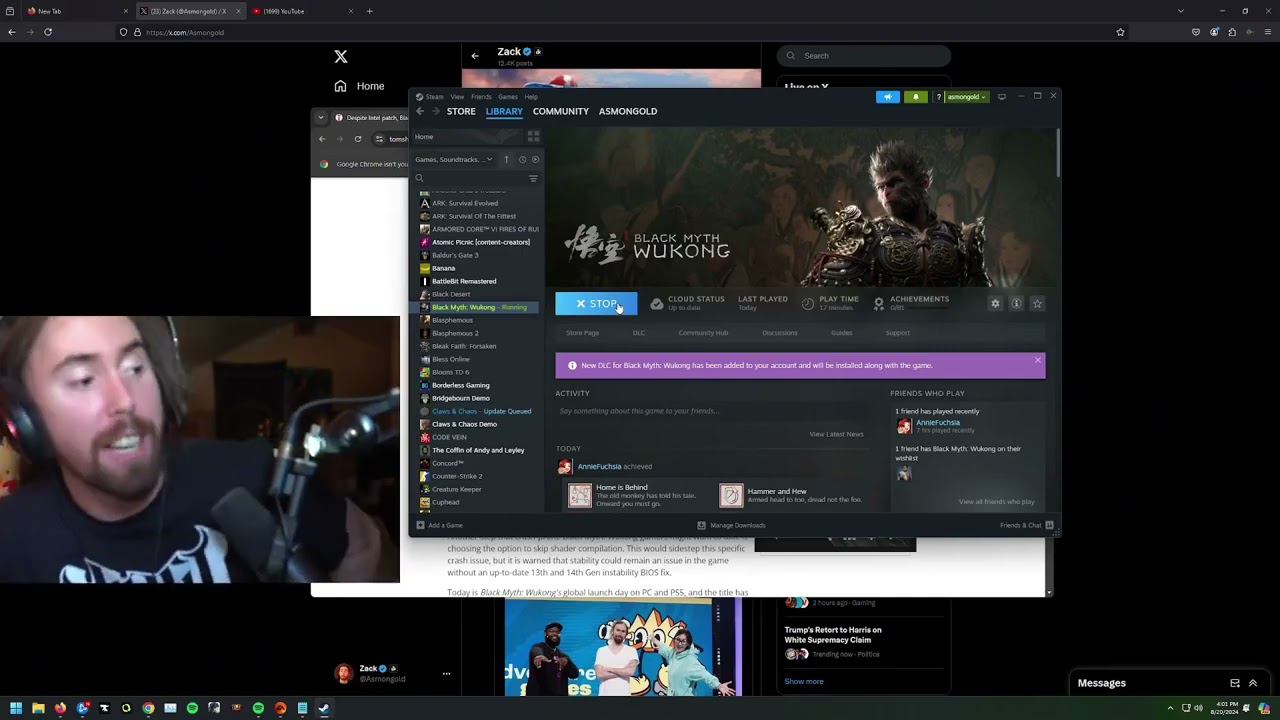View Latest News for Wukong
This screenshot has height=720, width=1280.
(x=836, y=434)
